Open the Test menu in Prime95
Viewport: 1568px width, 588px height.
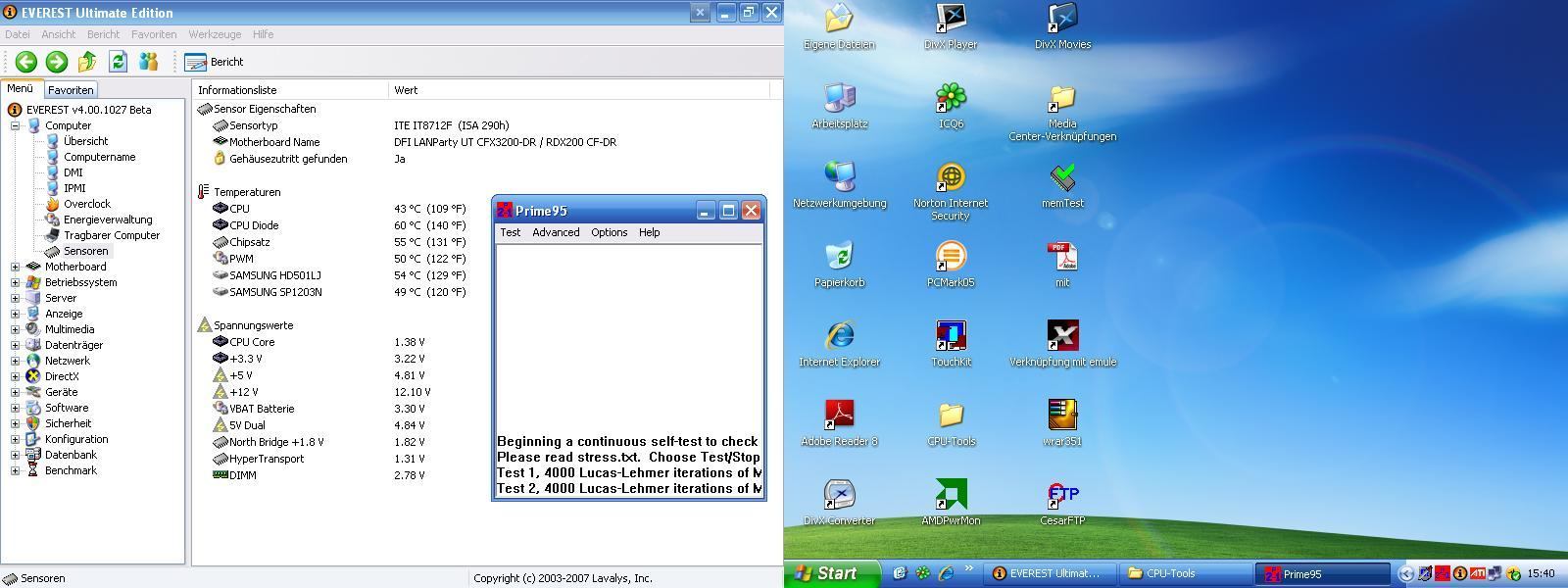click(x=511, y=232)
